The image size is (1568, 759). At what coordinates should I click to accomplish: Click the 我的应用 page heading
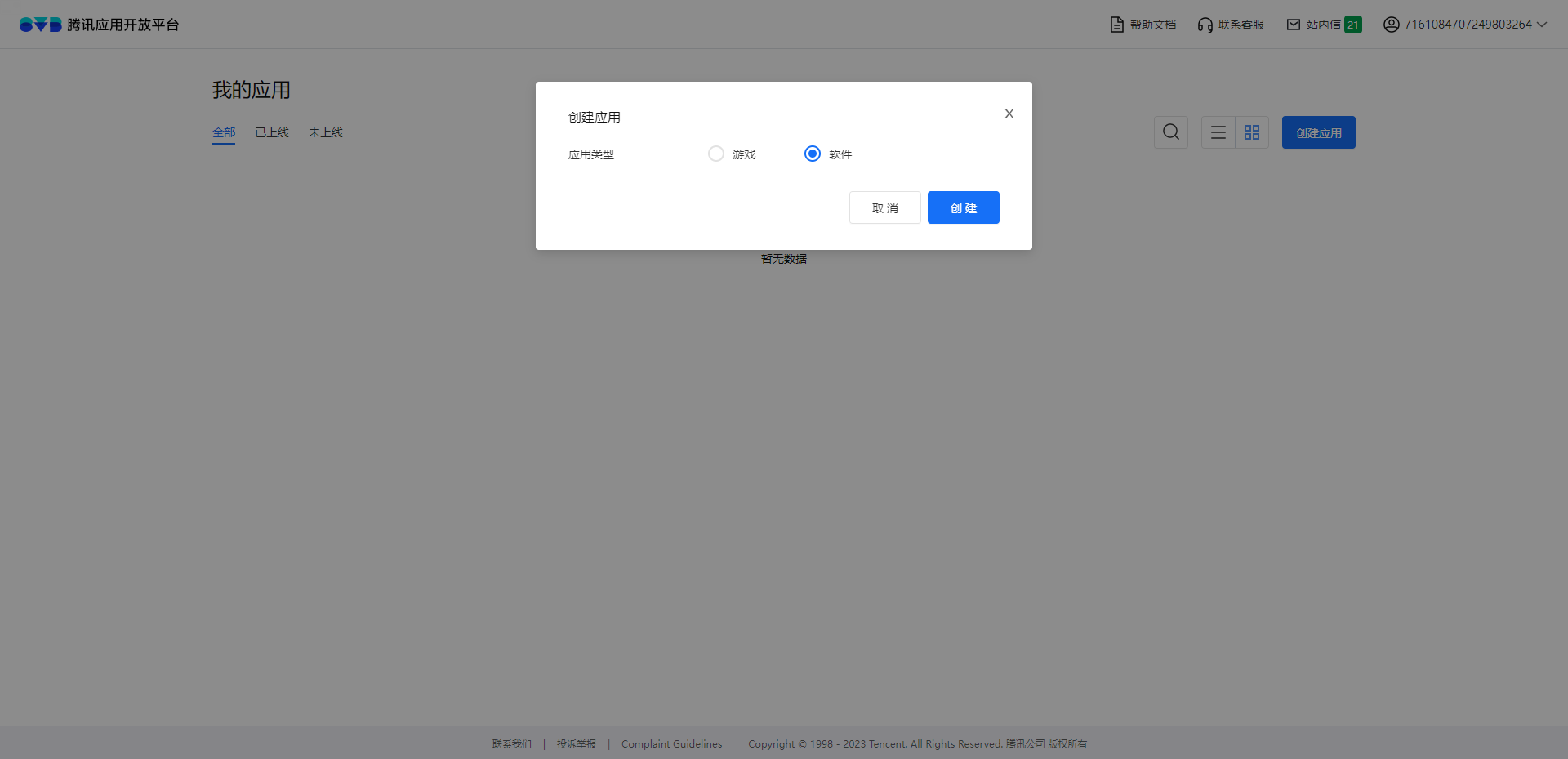pos(252,90)
